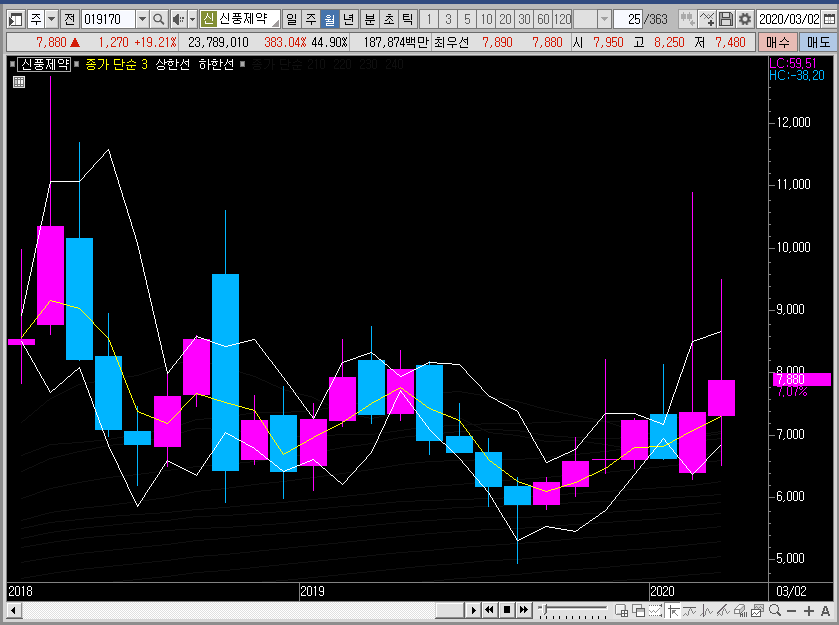Viewport: 839px width, 625px height.
Task: Click the add-indicator line icon
Action: 707,20
